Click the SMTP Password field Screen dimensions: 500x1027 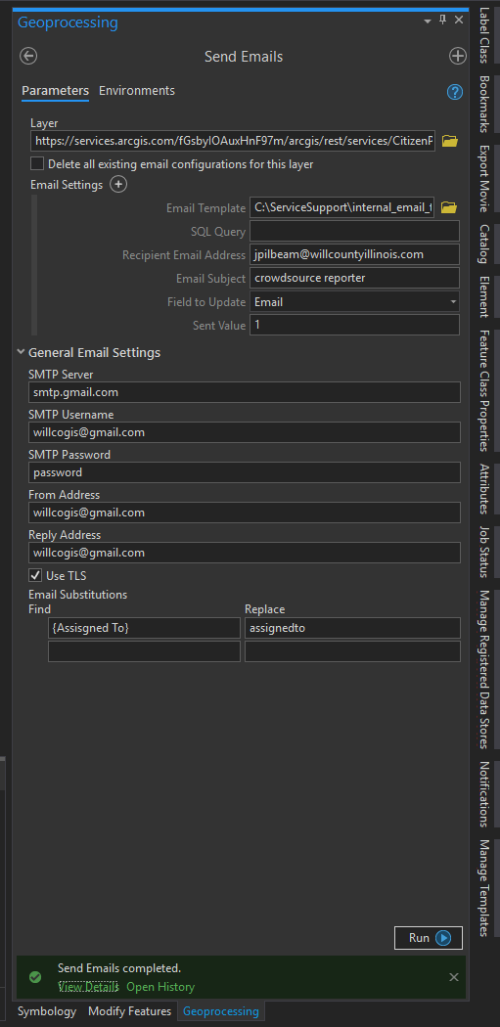pyautogui.click(x=244, y=472)
